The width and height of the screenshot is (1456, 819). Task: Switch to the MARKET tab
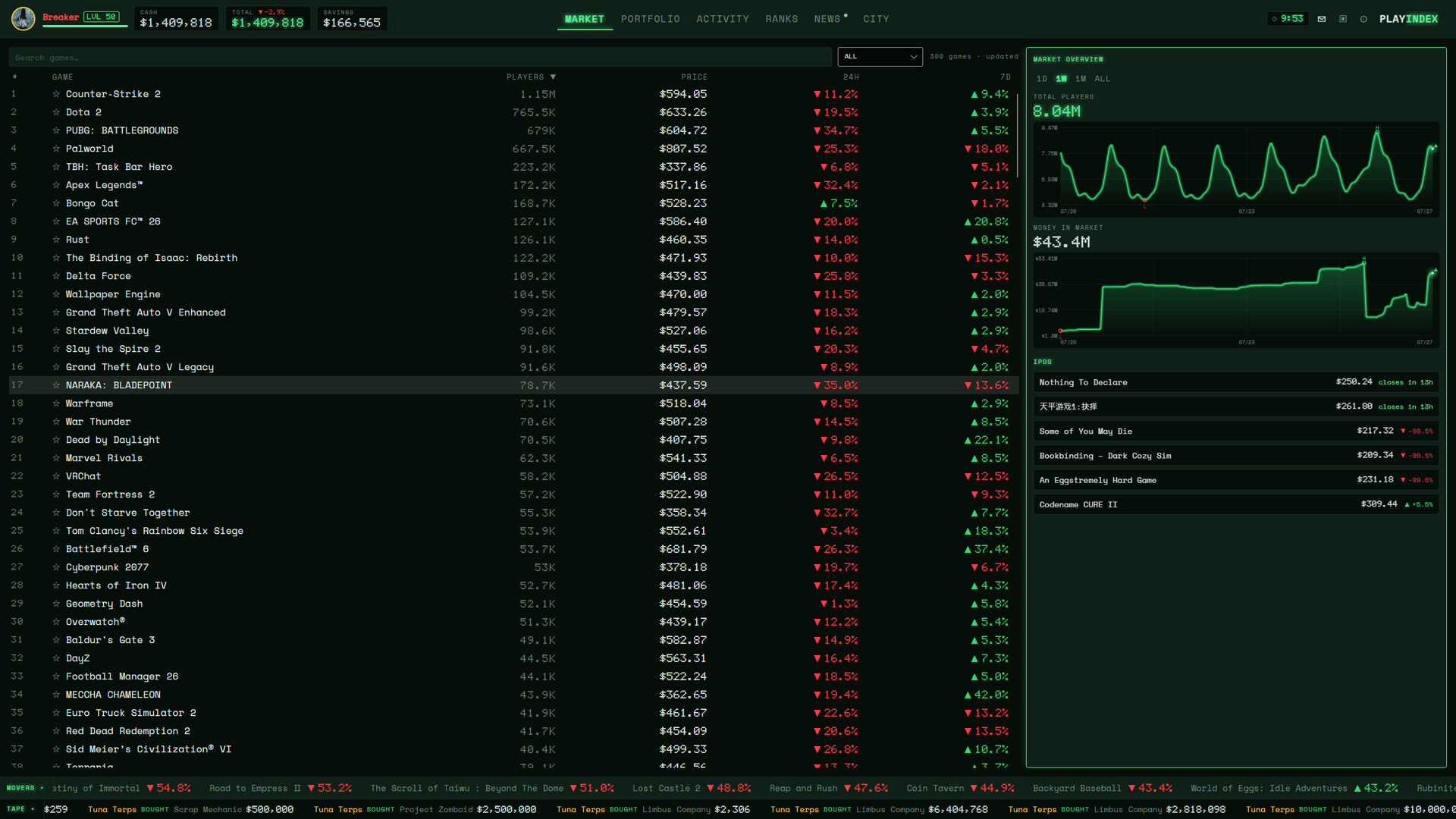[585, 19]
